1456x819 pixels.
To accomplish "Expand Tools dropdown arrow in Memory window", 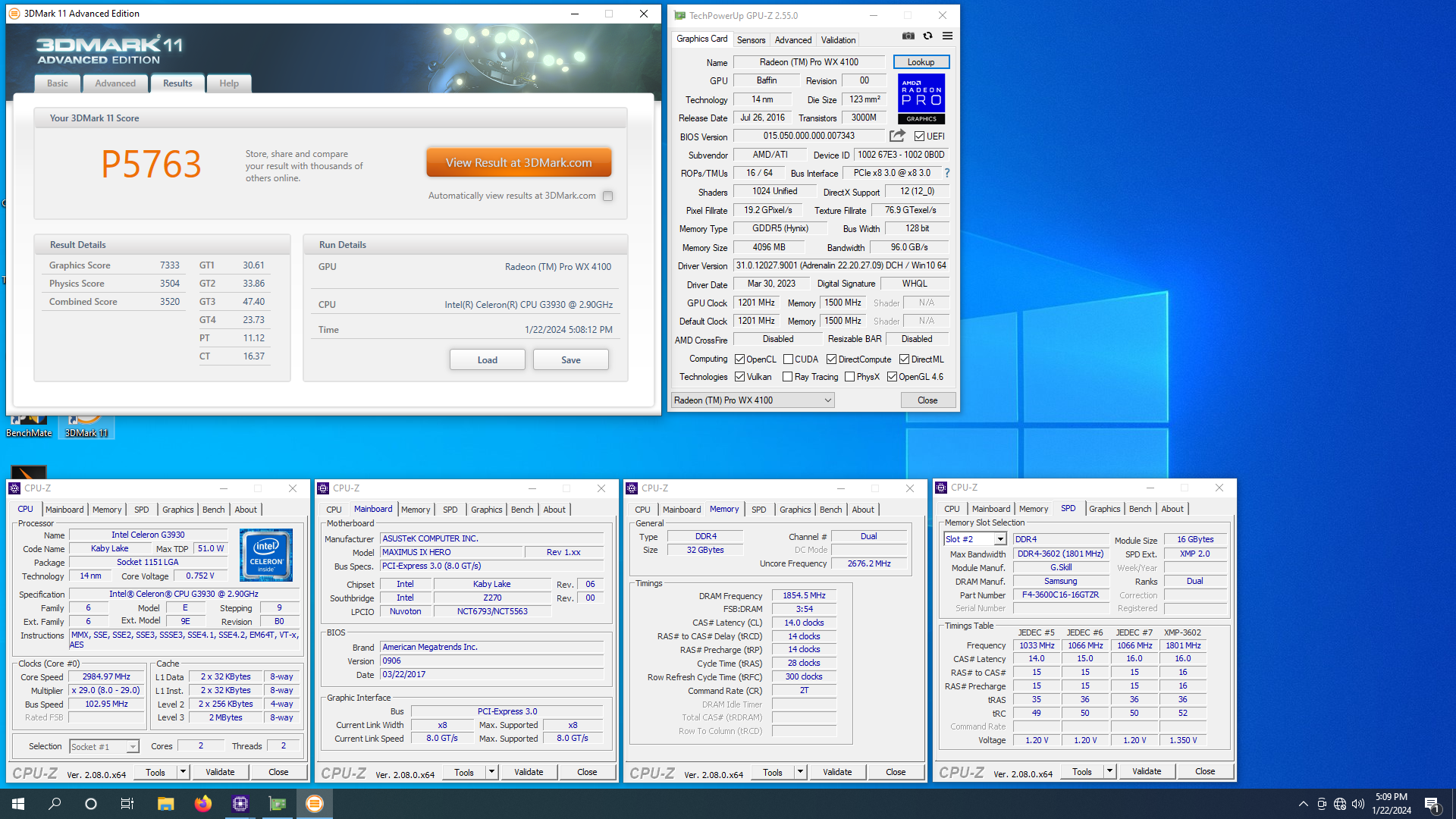I will click(x=800, y=772).
